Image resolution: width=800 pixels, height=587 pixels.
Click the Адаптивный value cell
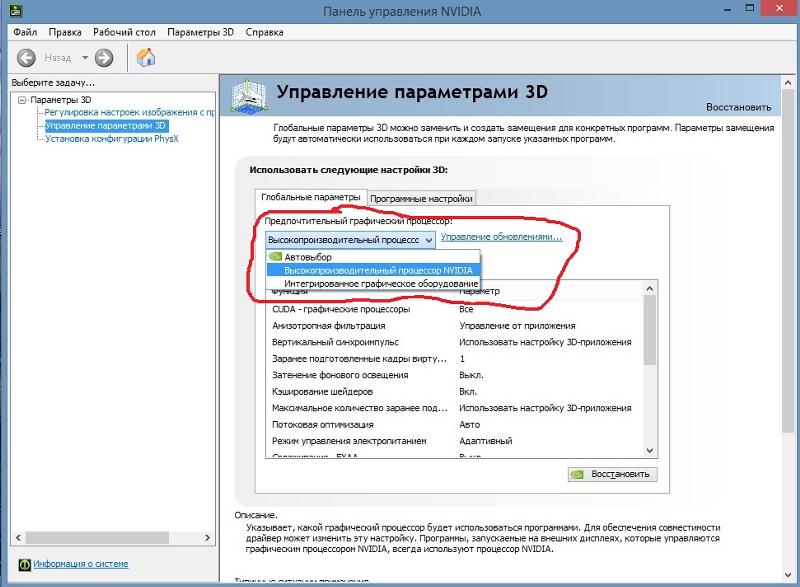click(486, 441)
